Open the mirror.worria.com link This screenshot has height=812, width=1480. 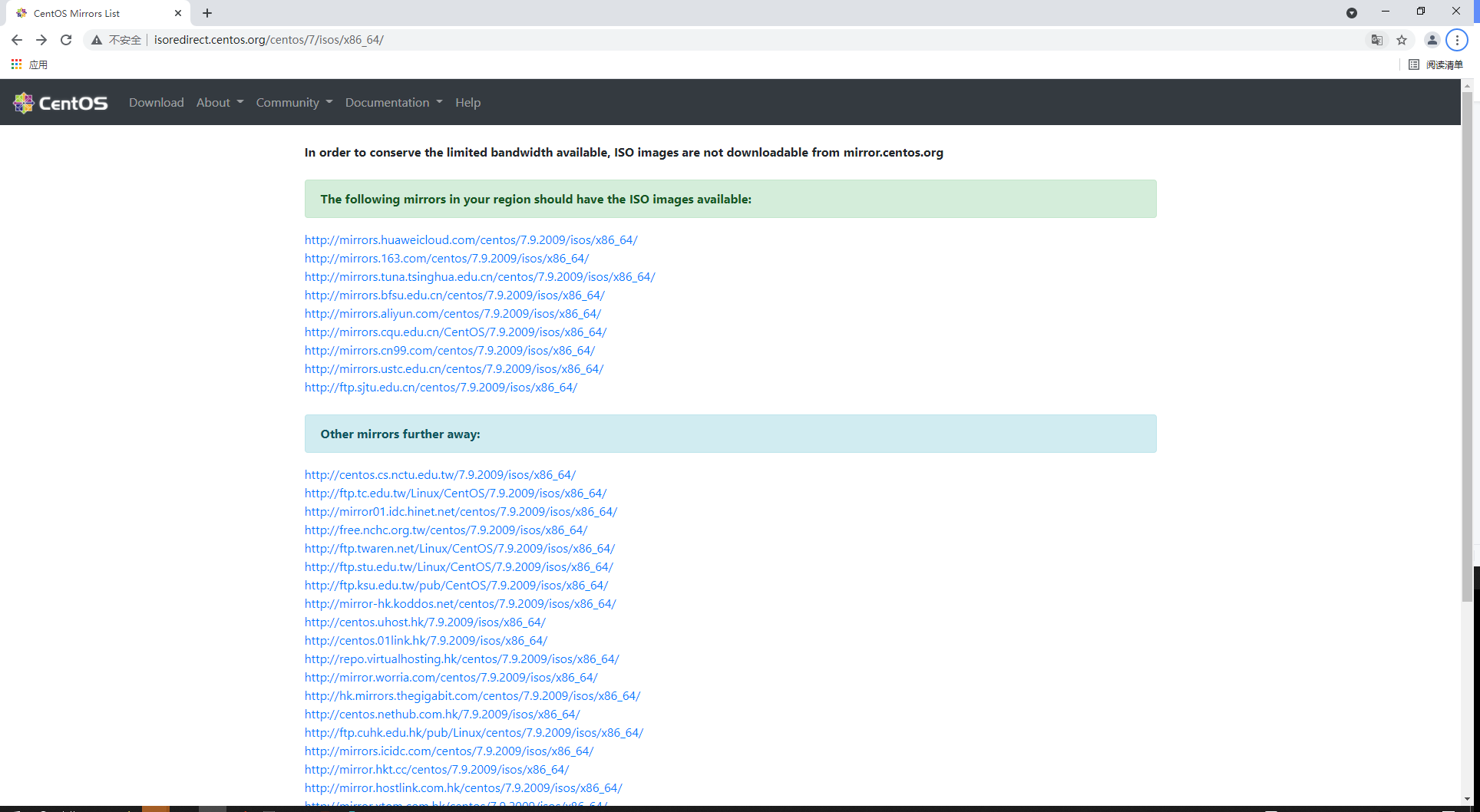(451, 678)
